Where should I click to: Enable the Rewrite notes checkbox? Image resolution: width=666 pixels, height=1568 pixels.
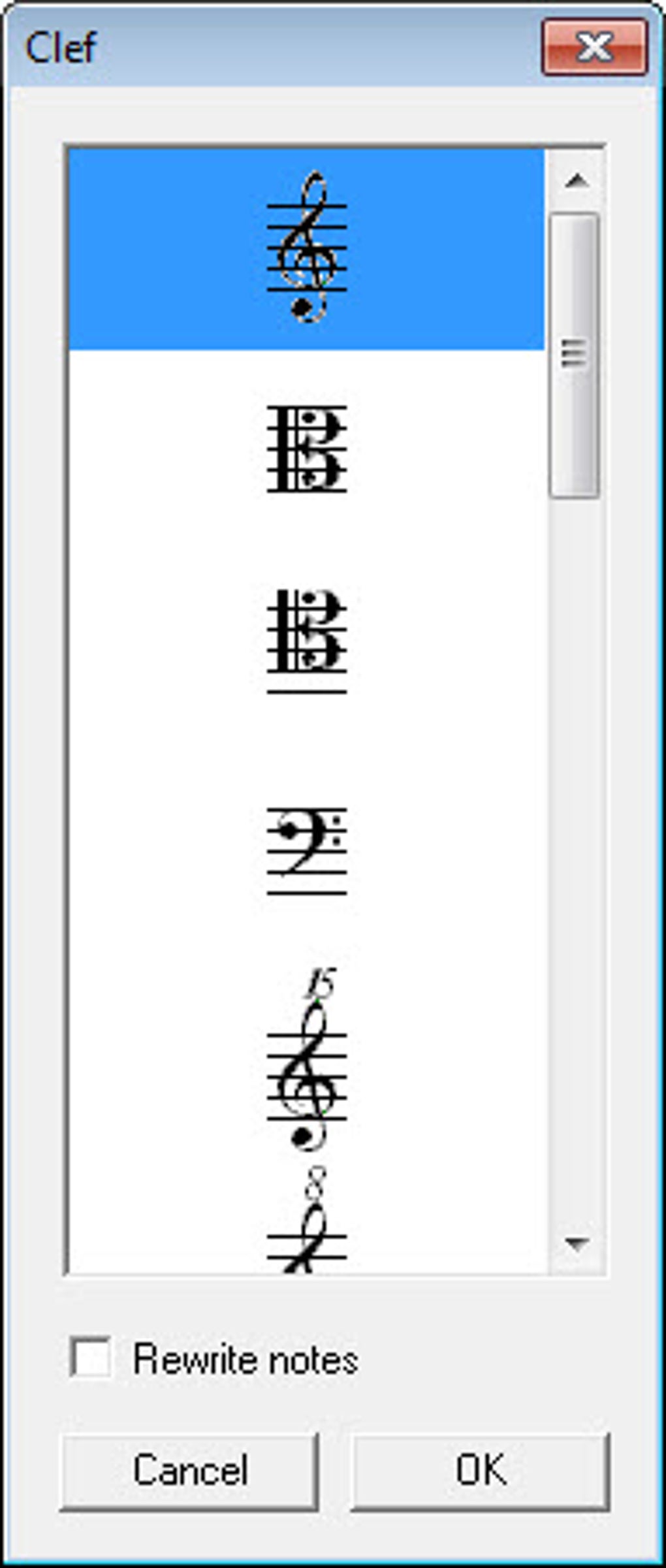(x=90, y=1358)
